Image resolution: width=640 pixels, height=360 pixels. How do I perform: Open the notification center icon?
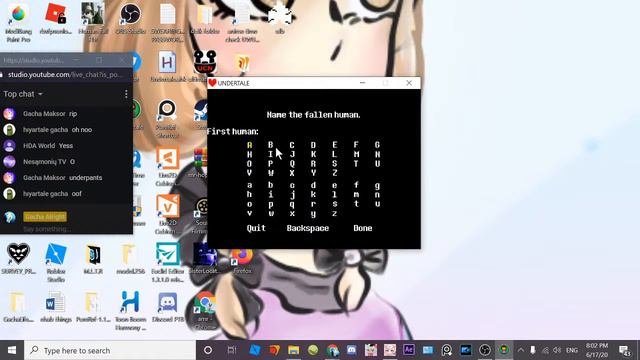point(624,350)
